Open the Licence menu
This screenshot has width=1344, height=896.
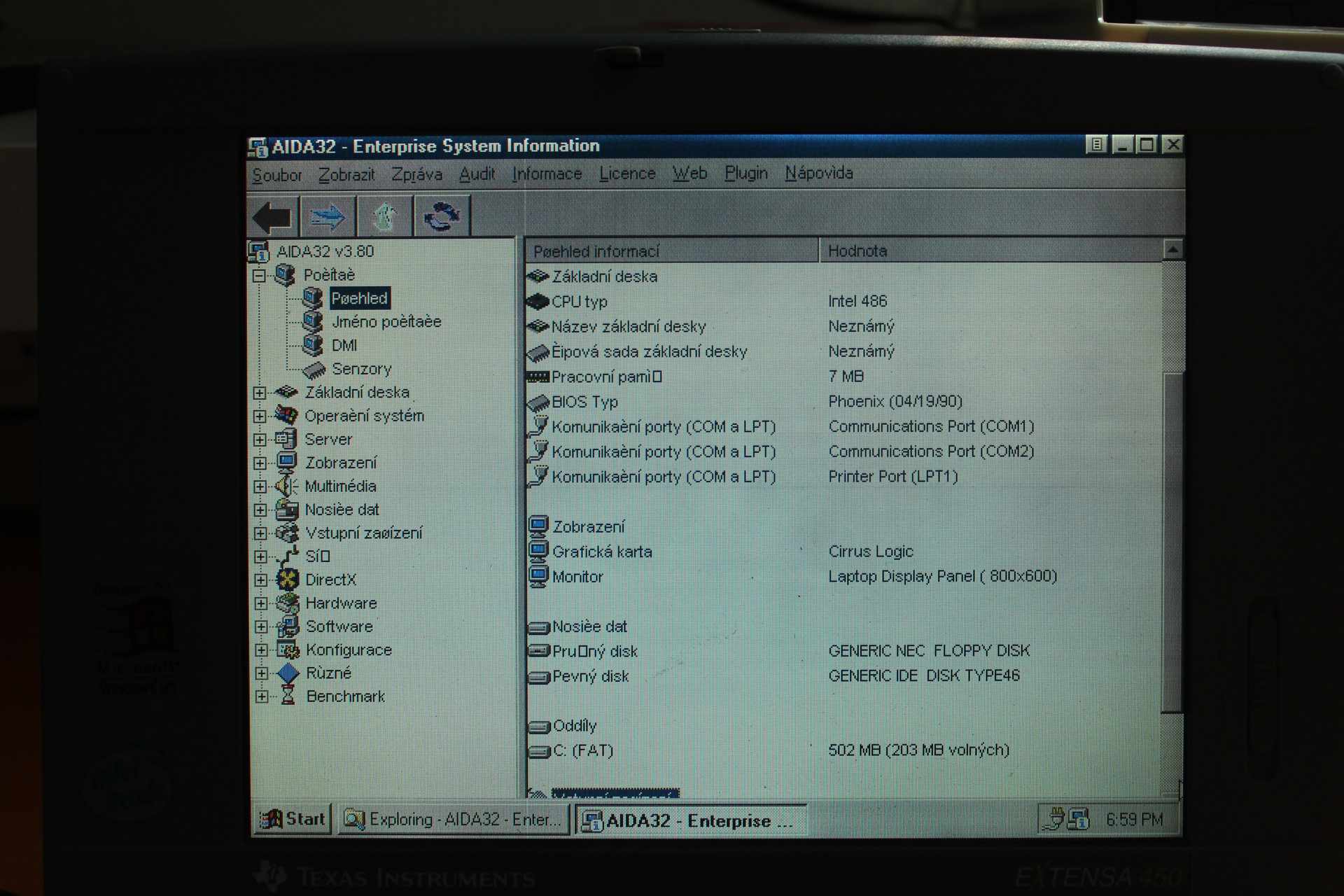[627, 174]
